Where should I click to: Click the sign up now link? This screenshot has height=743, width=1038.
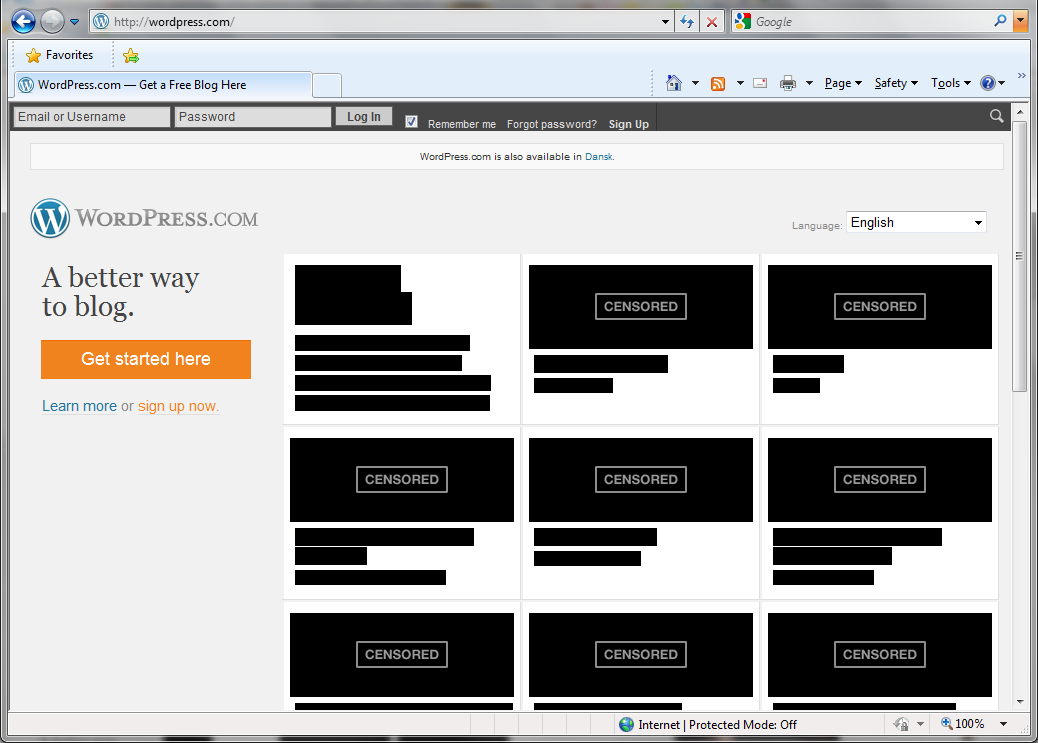pos(177,406)
